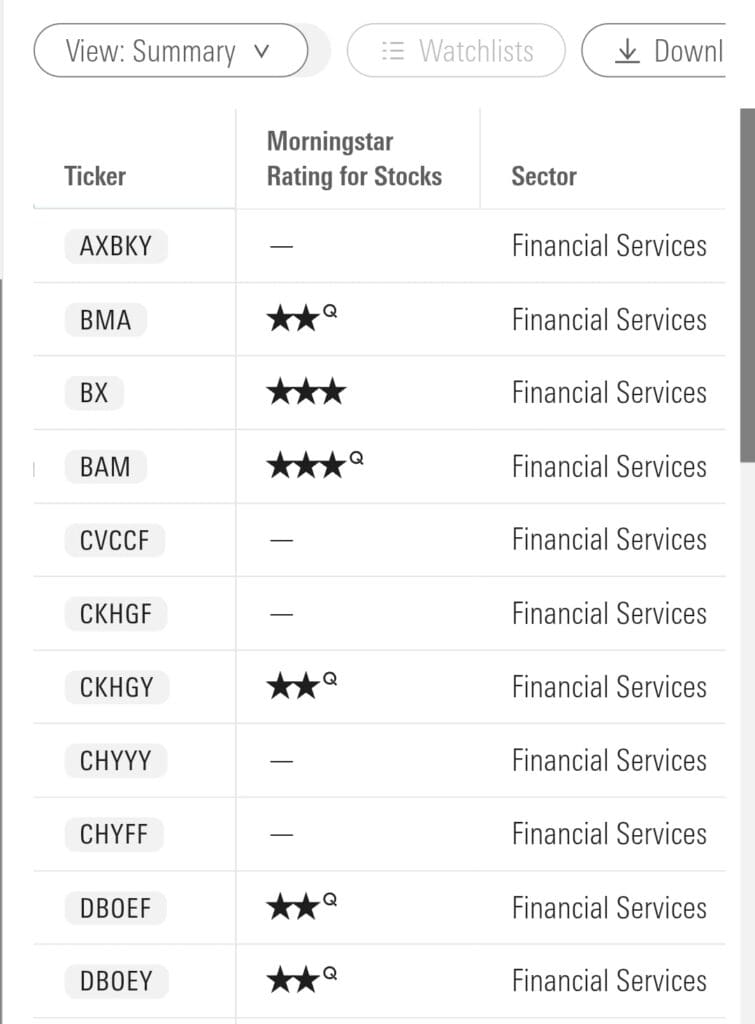Click the Ticker column header
Image resolution: width=755 pixels, height=1024 pixels.
95,176
